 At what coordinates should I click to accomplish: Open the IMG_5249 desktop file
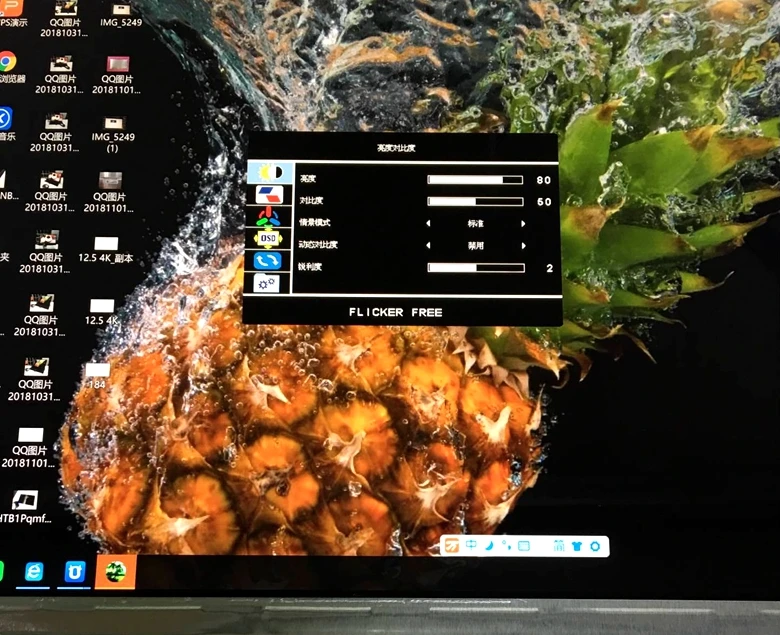click(x=121, y=15)
